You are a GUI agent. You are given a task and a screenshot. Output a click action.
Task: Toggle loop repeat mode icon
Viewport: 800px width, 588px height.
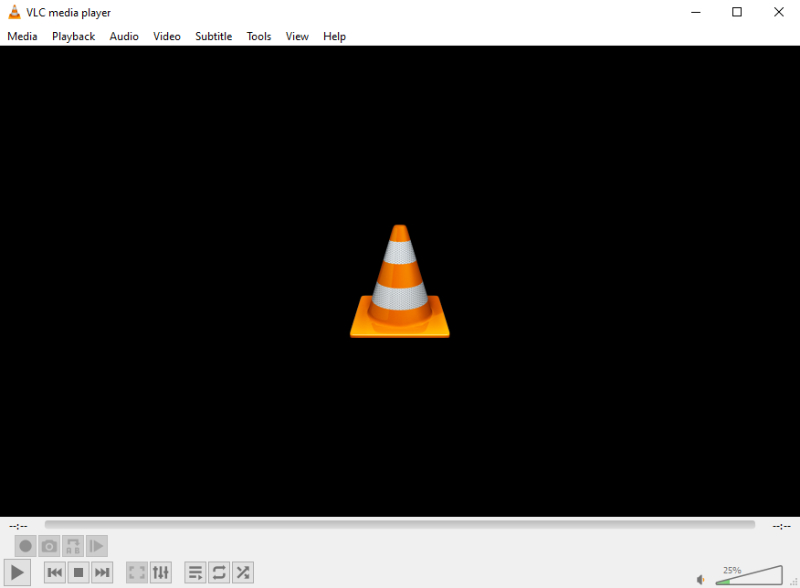click(219, 572)
